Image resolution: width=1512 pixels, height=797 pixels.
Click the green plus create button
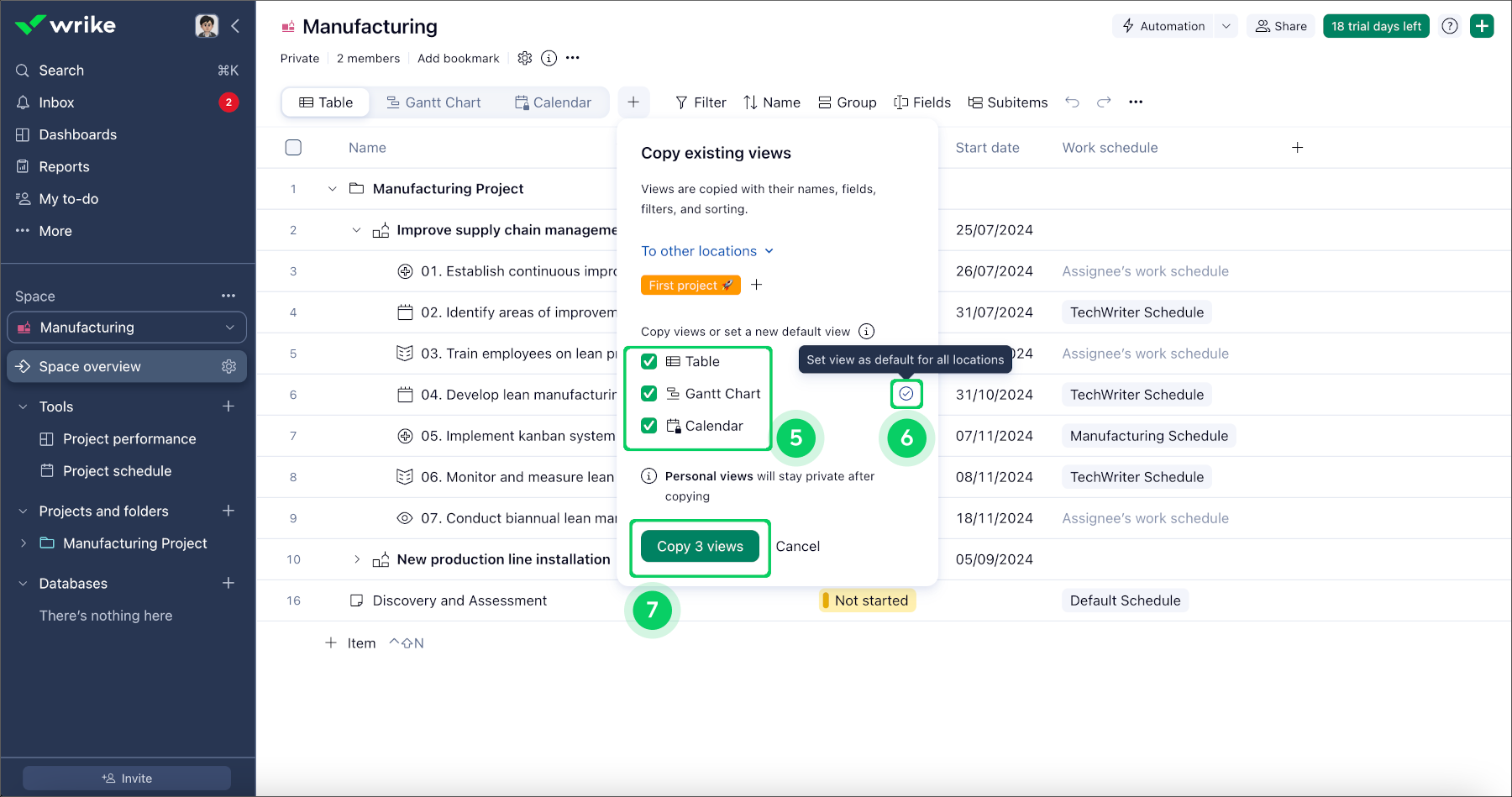[1482, 26]
